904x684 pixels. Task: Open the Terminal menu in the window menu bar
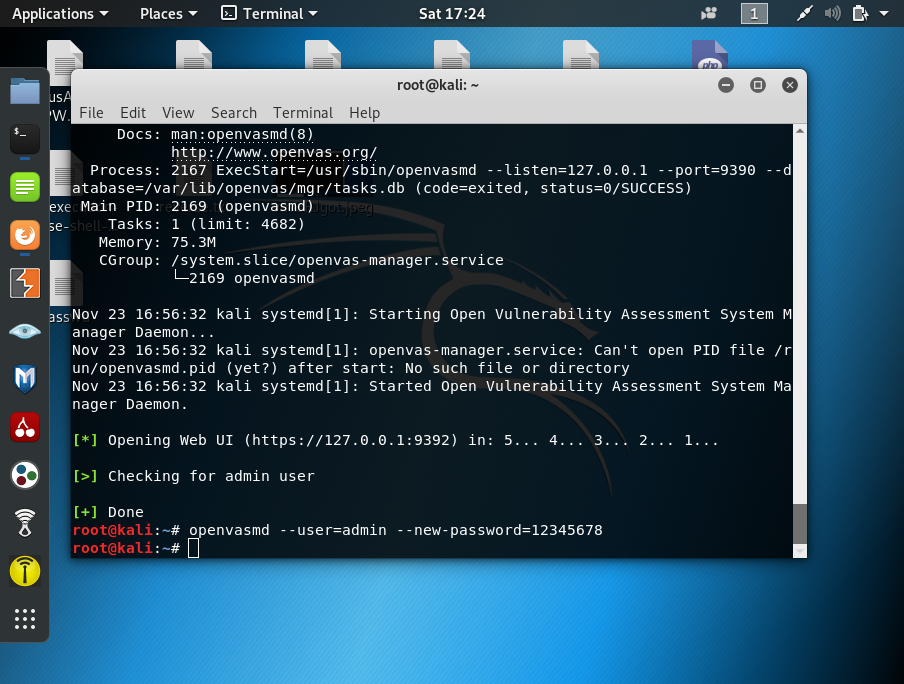point(303,112)
